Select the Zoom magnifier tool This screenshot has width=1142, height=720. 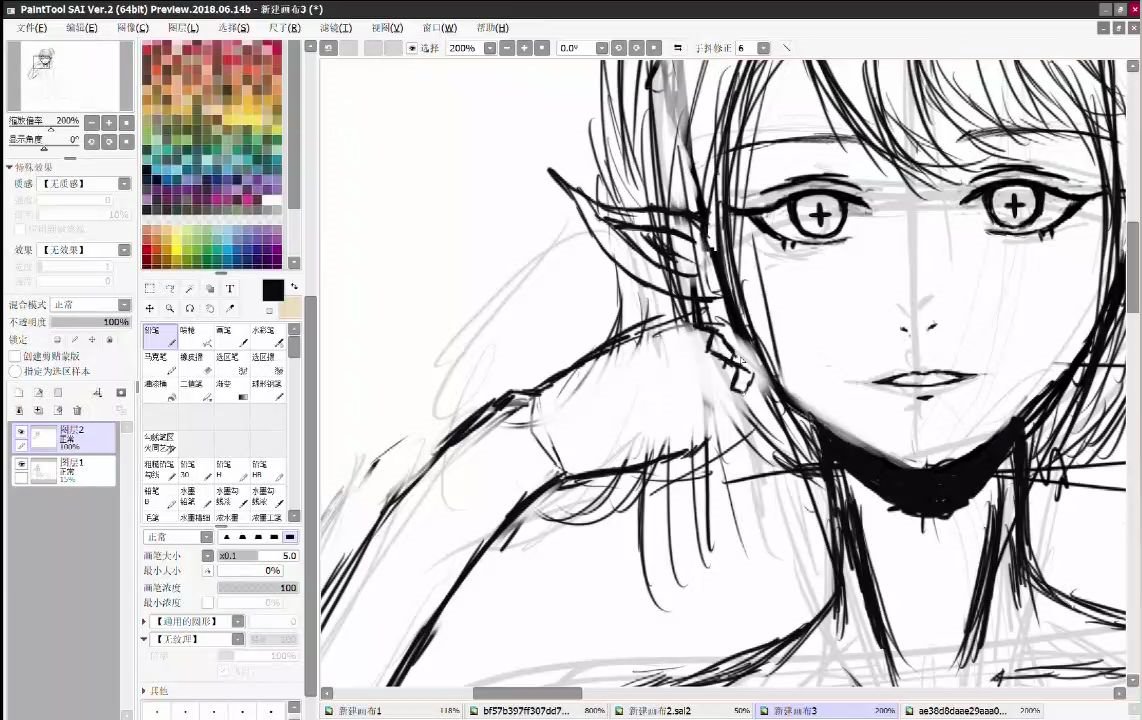click(170, 309)
